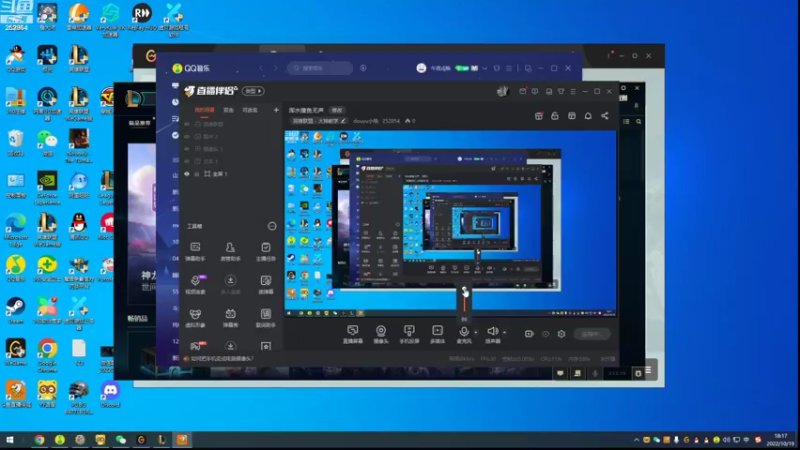Viewport: 800px width, 450px height.
Task: Open GeForce Experience desktop shortcut
Action: tap(47, 188)
